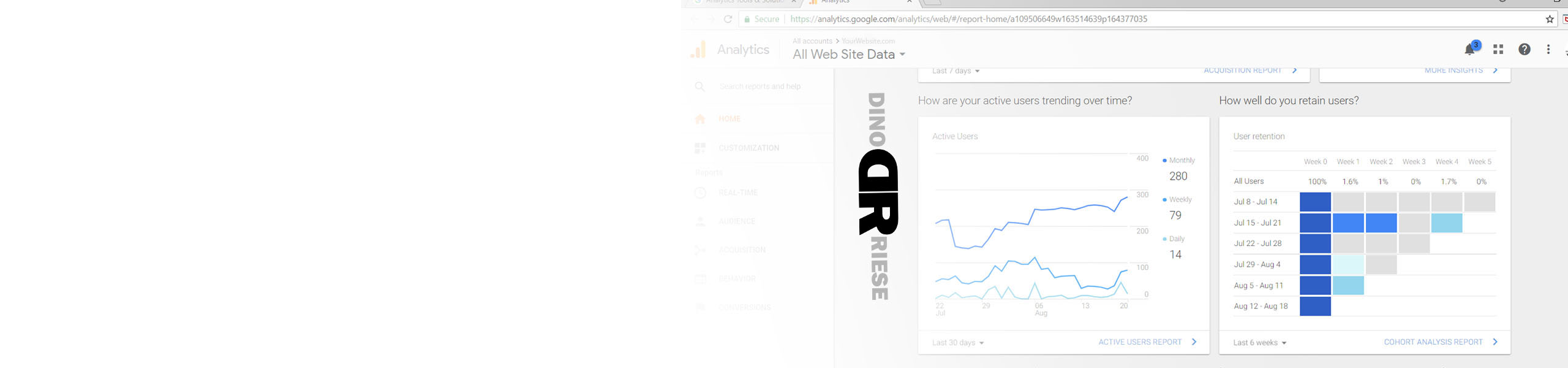Click the browser address bar URL
Viewport: 1568px width, 368px height.
(x=968, y=19)
